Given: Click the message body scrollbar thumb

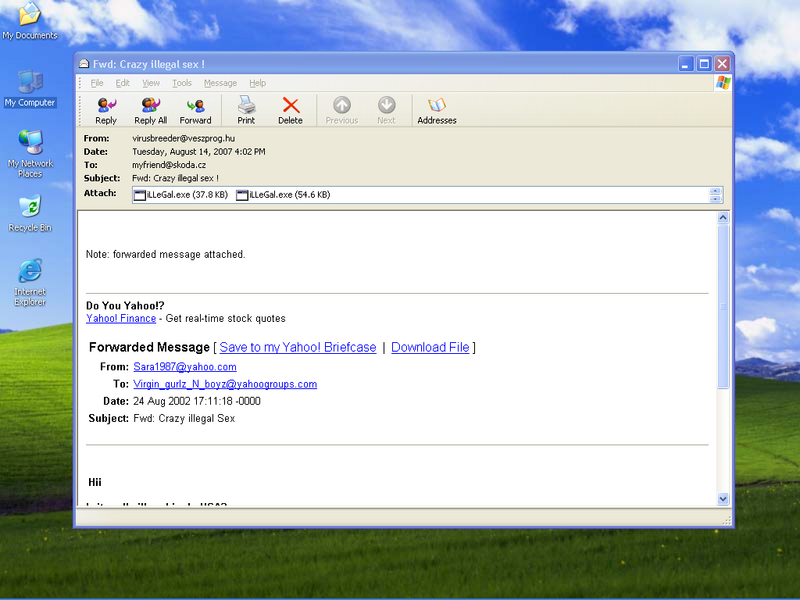Looking at the screenshot, I should click(723, 307).
